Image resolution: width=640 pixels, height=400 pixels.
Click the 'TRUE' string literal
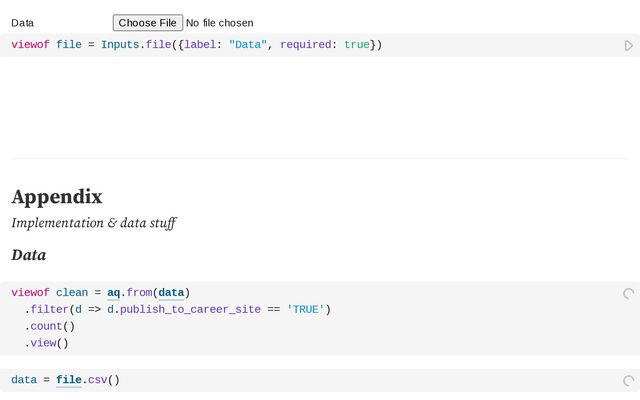(x=305, y=310)
